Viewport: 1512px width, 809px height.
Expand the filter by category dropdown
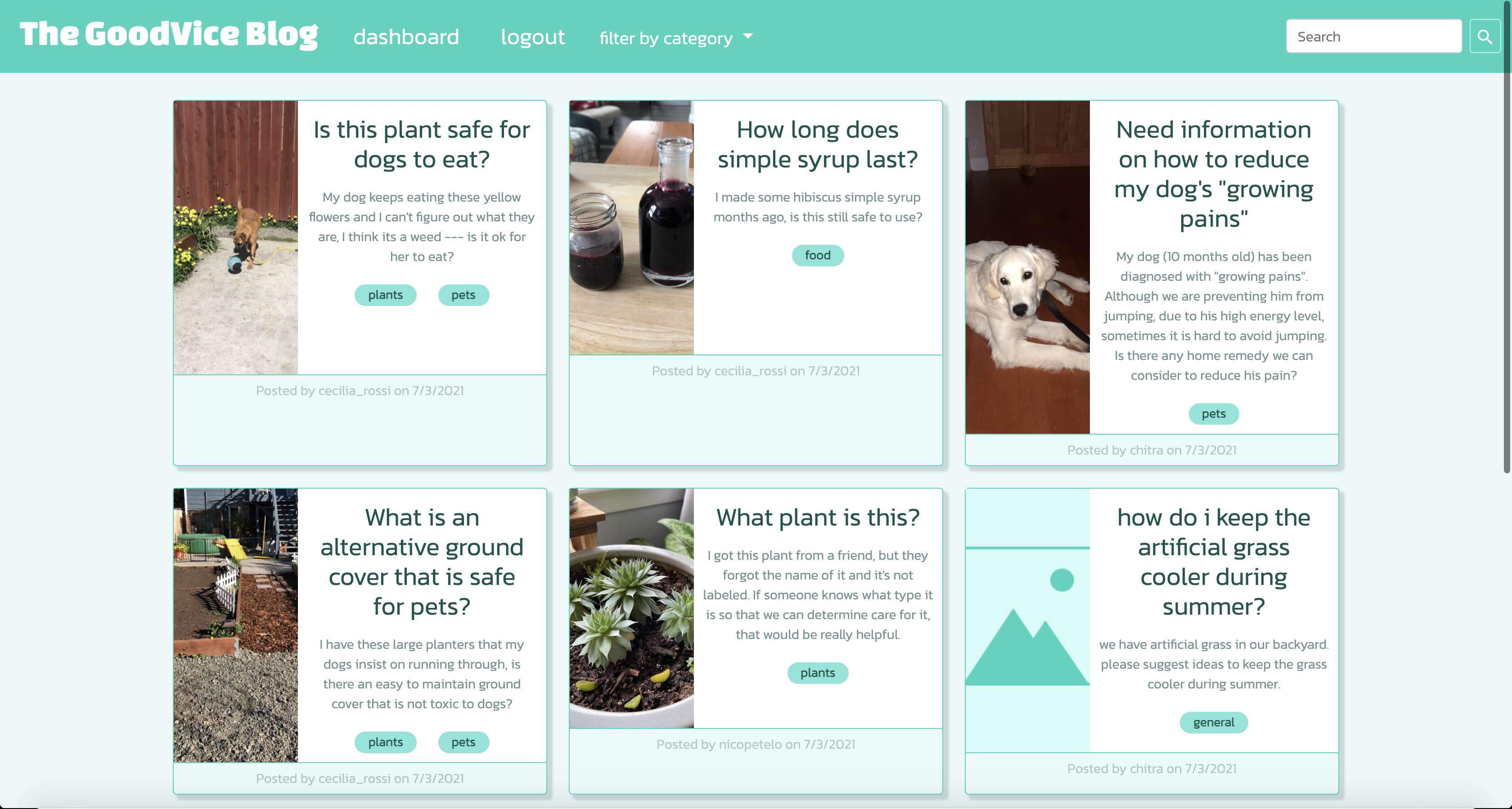coord(677,37)
